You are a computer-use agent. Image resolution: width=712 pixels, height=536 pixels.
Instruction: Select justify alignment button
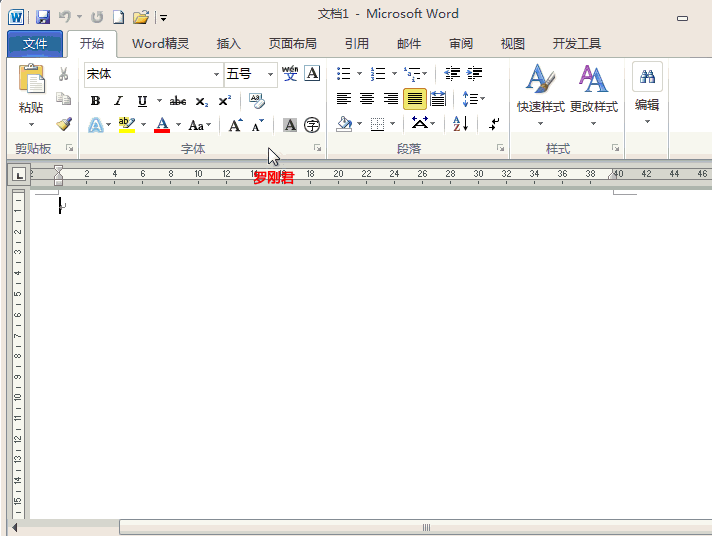pyautogui.click(x=415, y=99)
